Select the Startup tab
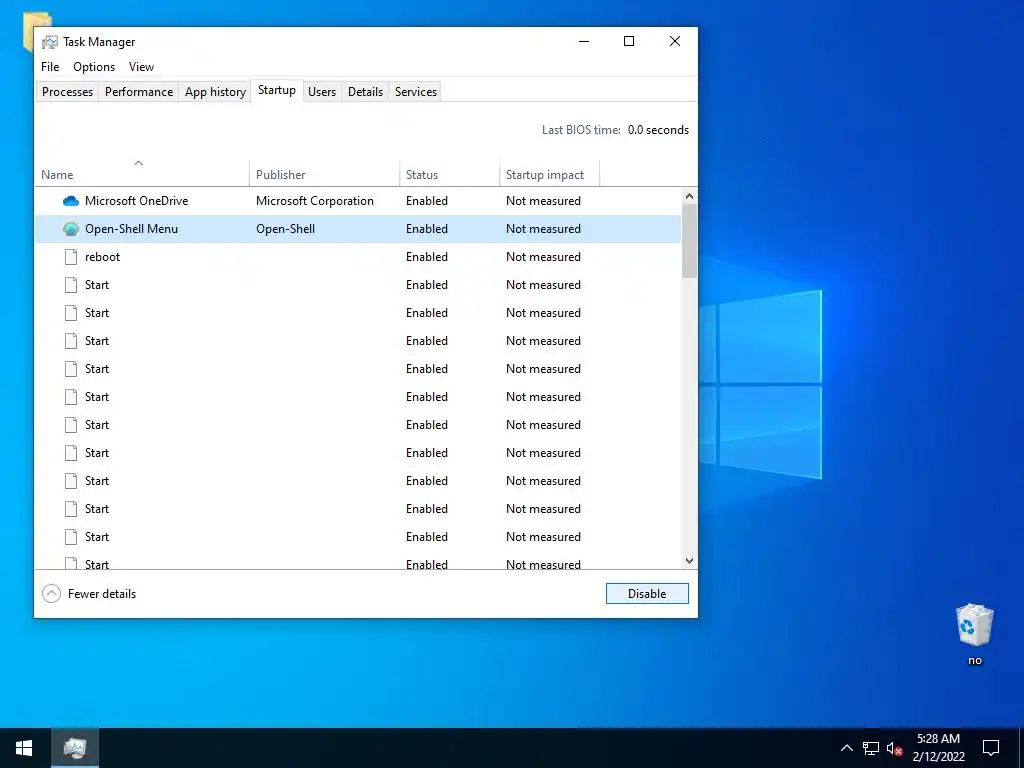 [x=277, y=90]
